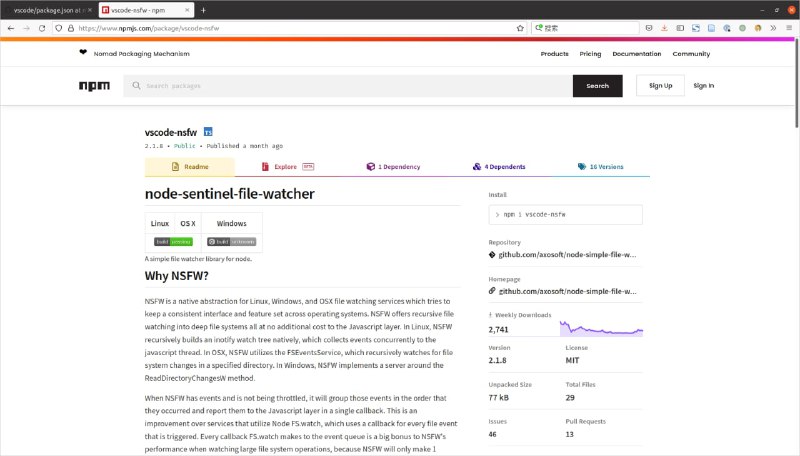Click the weekly downloads sparkline chart
This screenshot has width=800, height=456.
(x=601, y=328)
